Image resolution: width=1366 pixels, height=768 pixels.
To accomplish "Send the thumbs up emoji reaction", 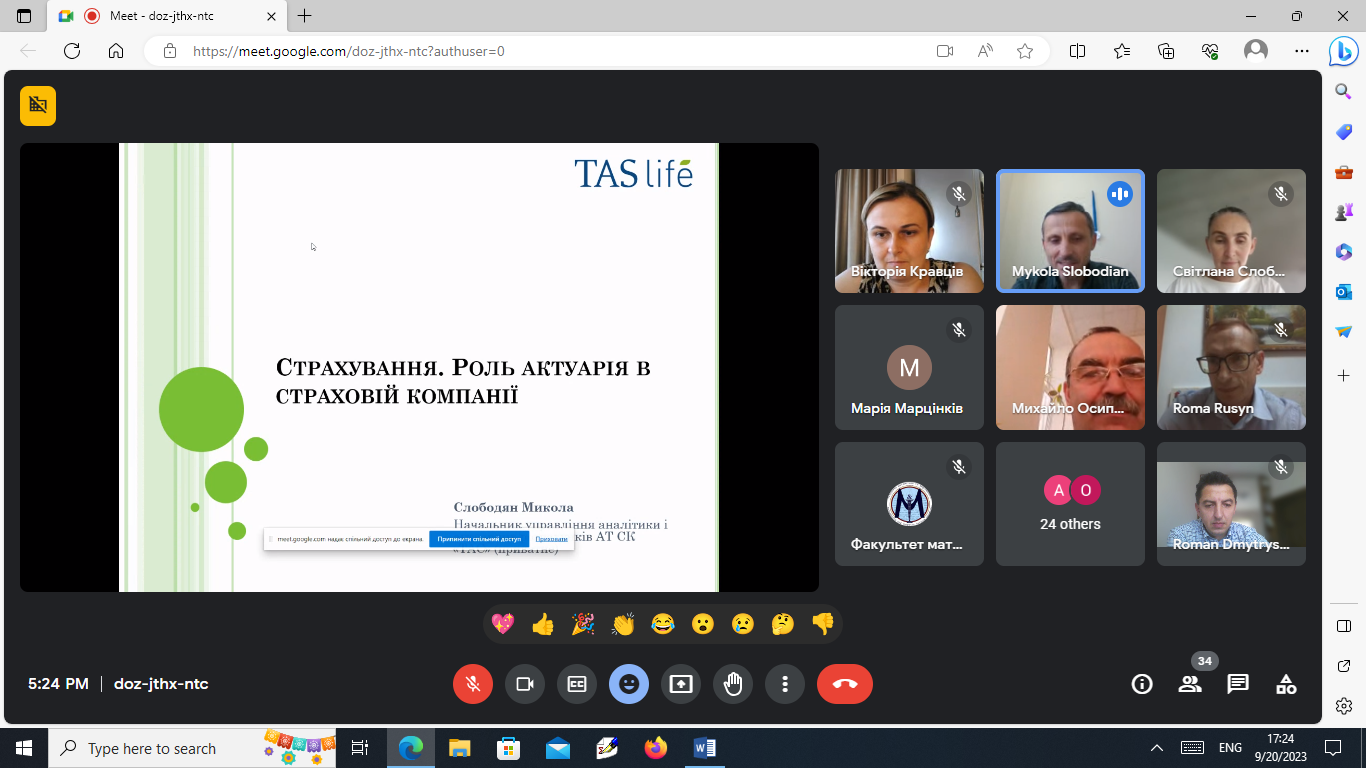I will [543, 625].
